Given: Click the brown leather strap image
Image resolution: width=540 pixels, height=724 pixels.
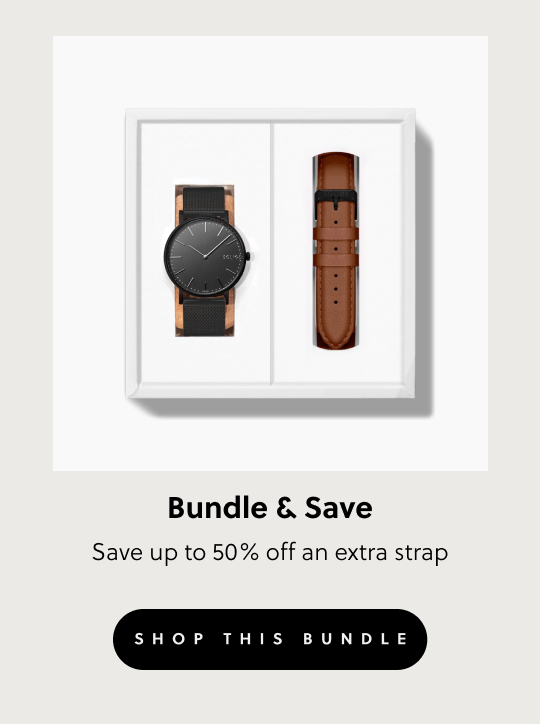Looking at the screenshot, I should 336,250.
